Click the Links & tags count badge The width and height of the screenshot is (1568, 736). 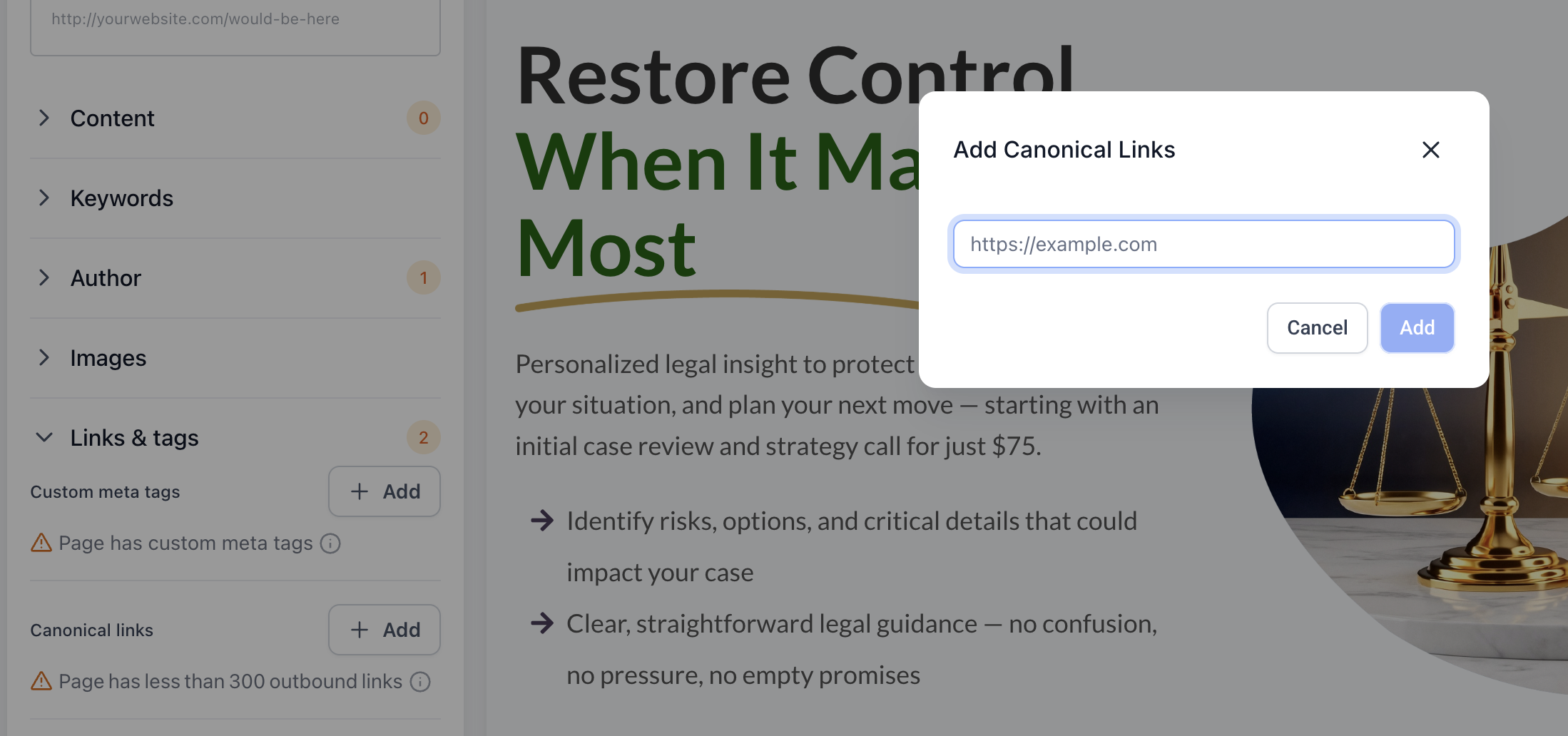coord(423,438)
